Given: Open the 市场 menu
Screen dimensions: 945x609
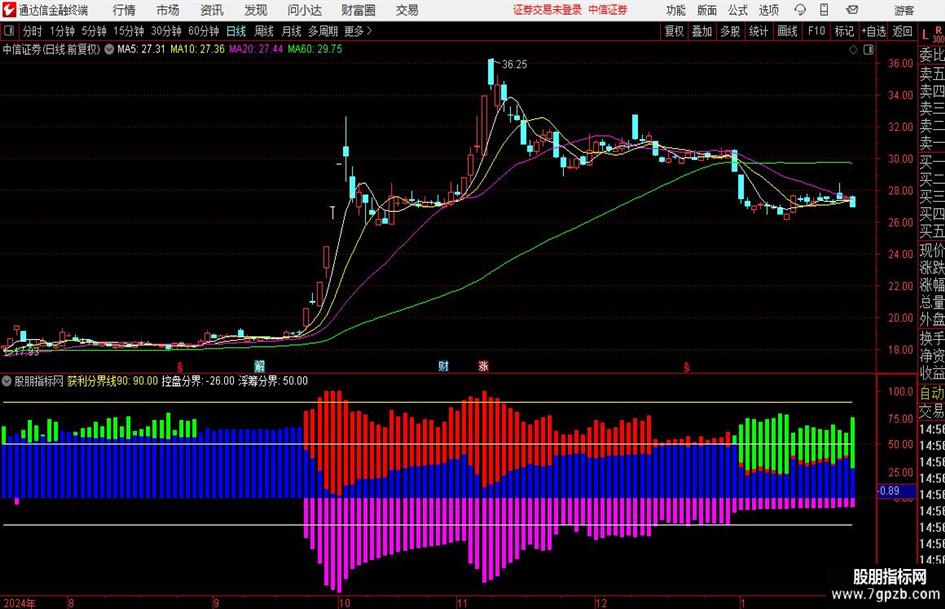Looking at the screenshot, I should 168,10.
